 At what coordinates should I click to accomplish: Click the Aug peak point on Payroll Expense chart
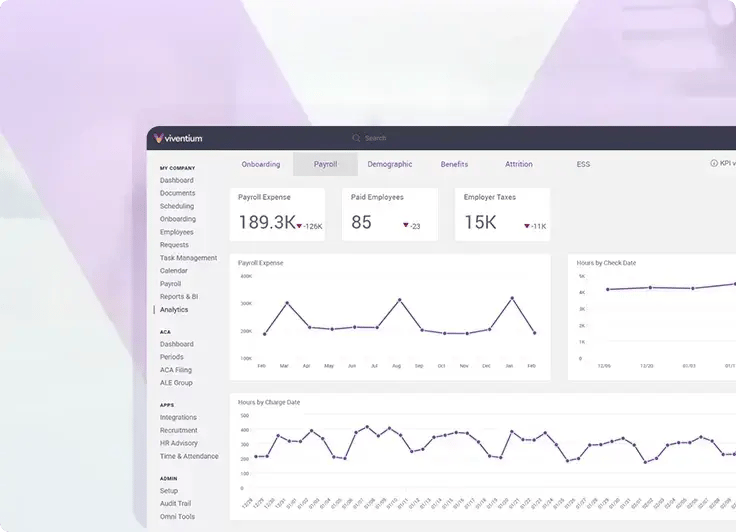399,300
